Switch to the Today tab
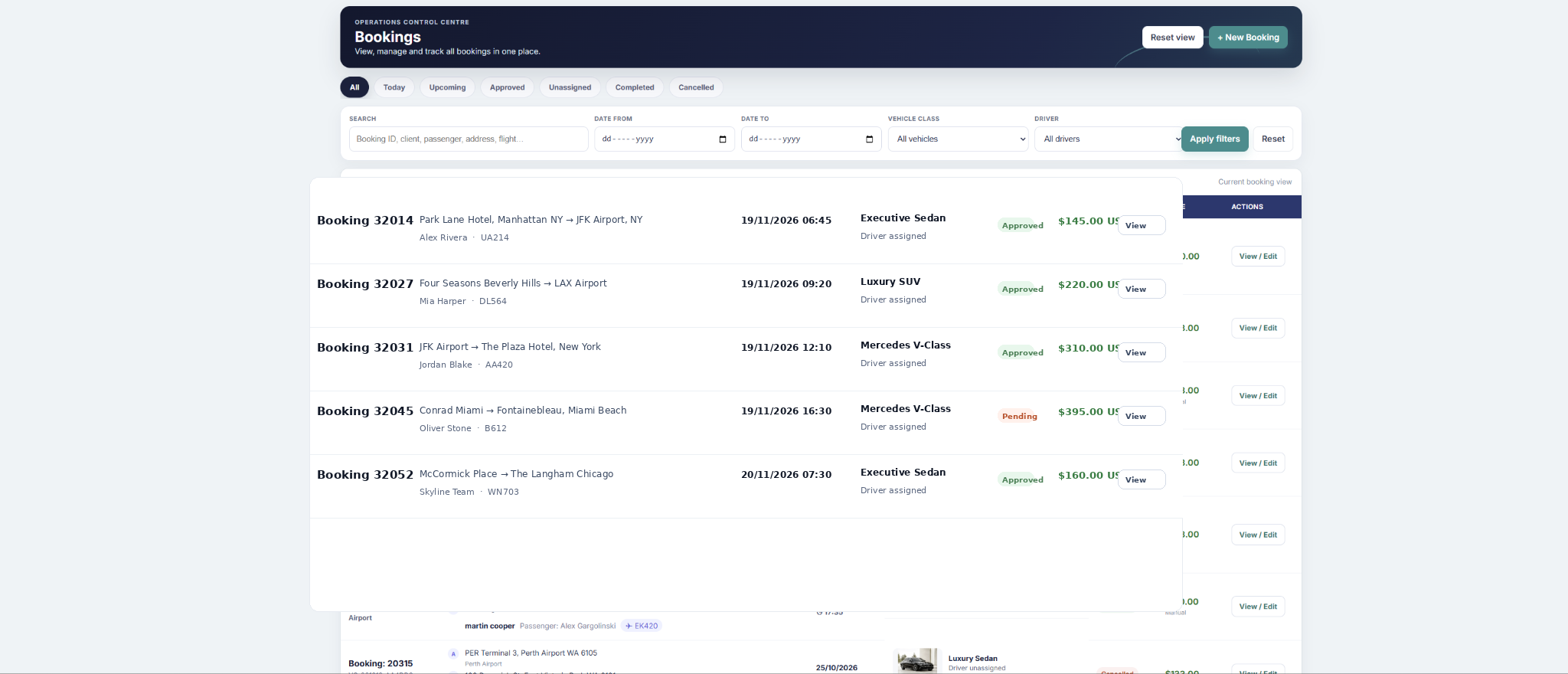Image resolution: width=1568 pixels, height=674 pixels. 394,87
